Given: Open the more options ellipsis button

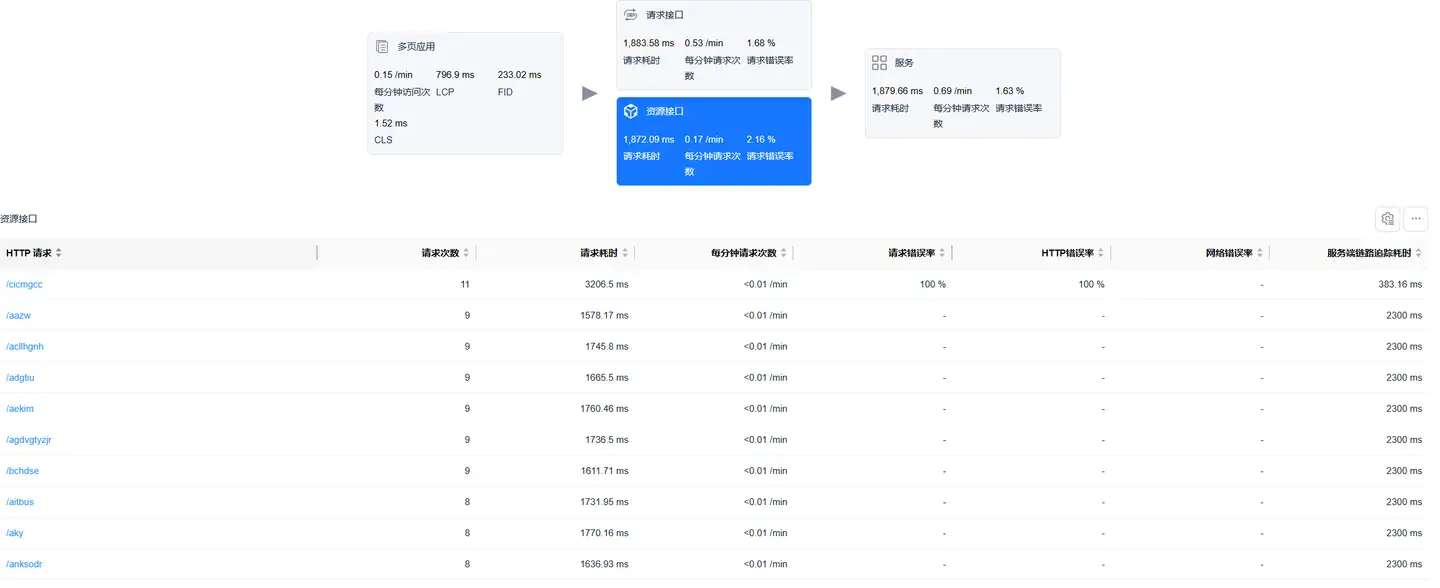Looking at the screenshot, I should (x=1416, y=219).
